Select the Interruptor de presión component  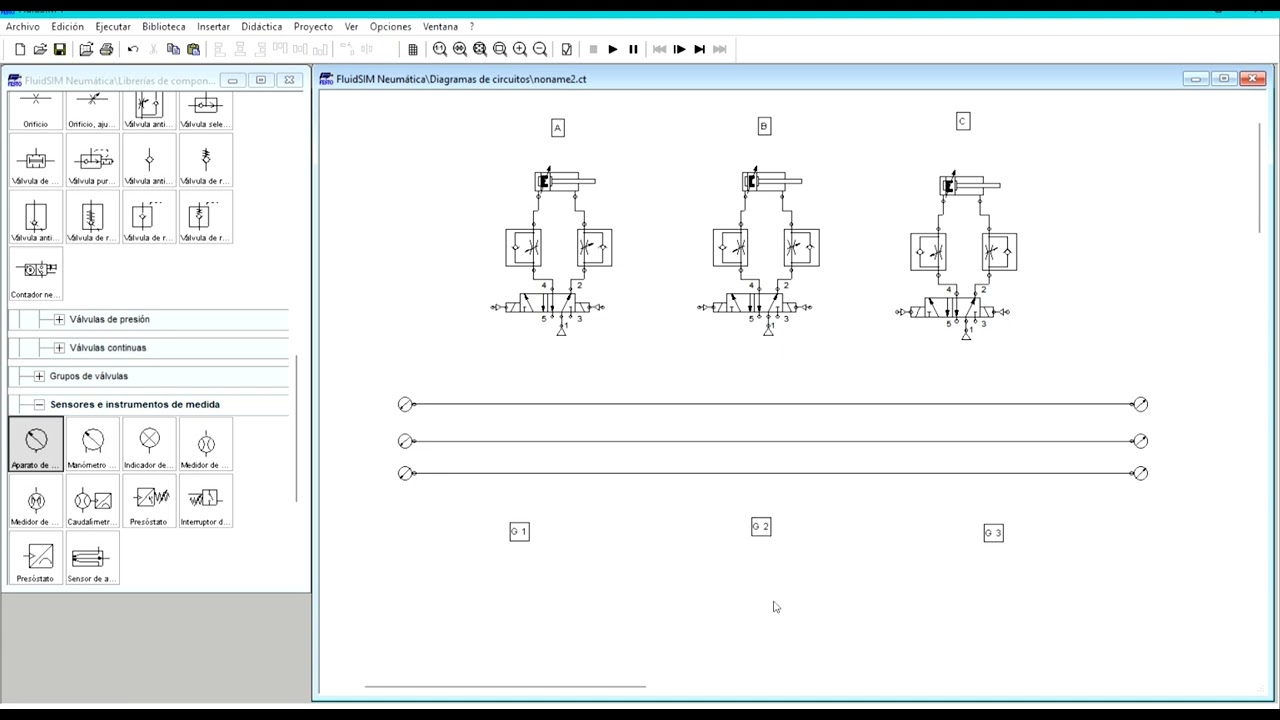pos(205,502)
